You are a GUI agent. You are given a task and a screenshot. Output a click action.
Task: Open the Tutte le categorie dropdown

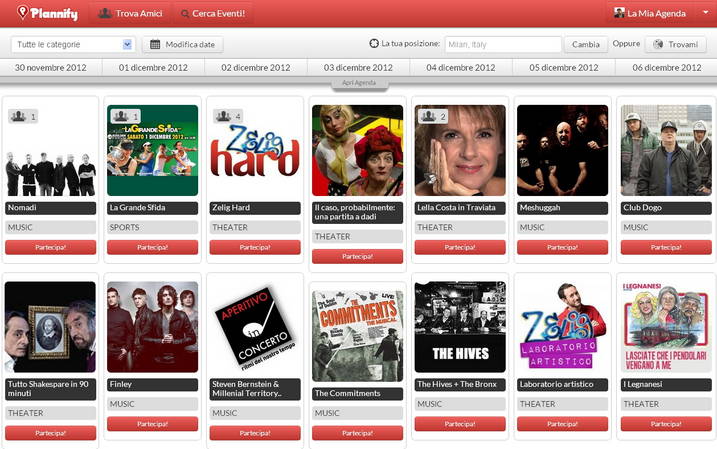(74, 44)
